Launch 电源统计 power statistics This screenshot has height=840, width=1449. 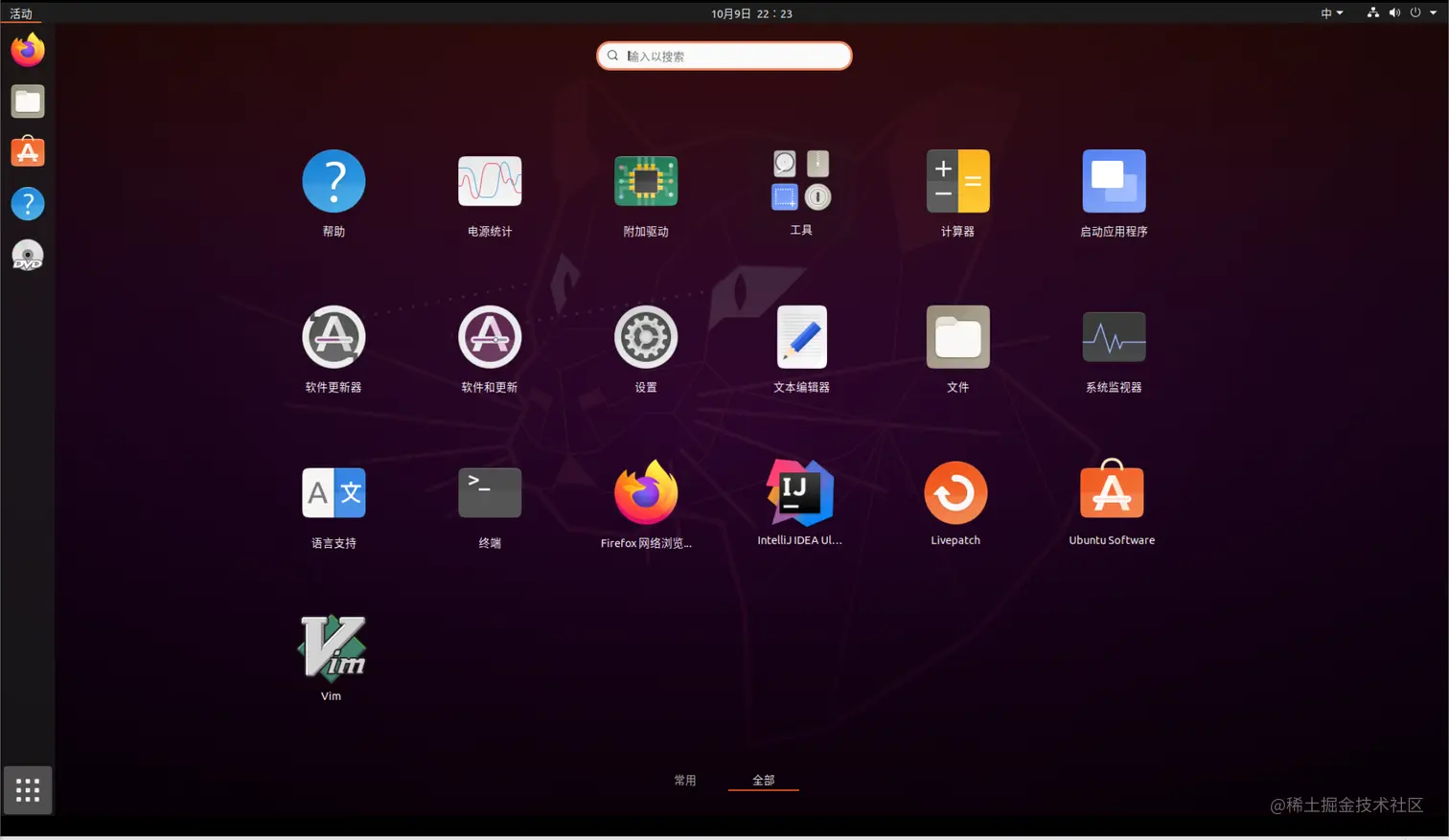tap(490, 181)
